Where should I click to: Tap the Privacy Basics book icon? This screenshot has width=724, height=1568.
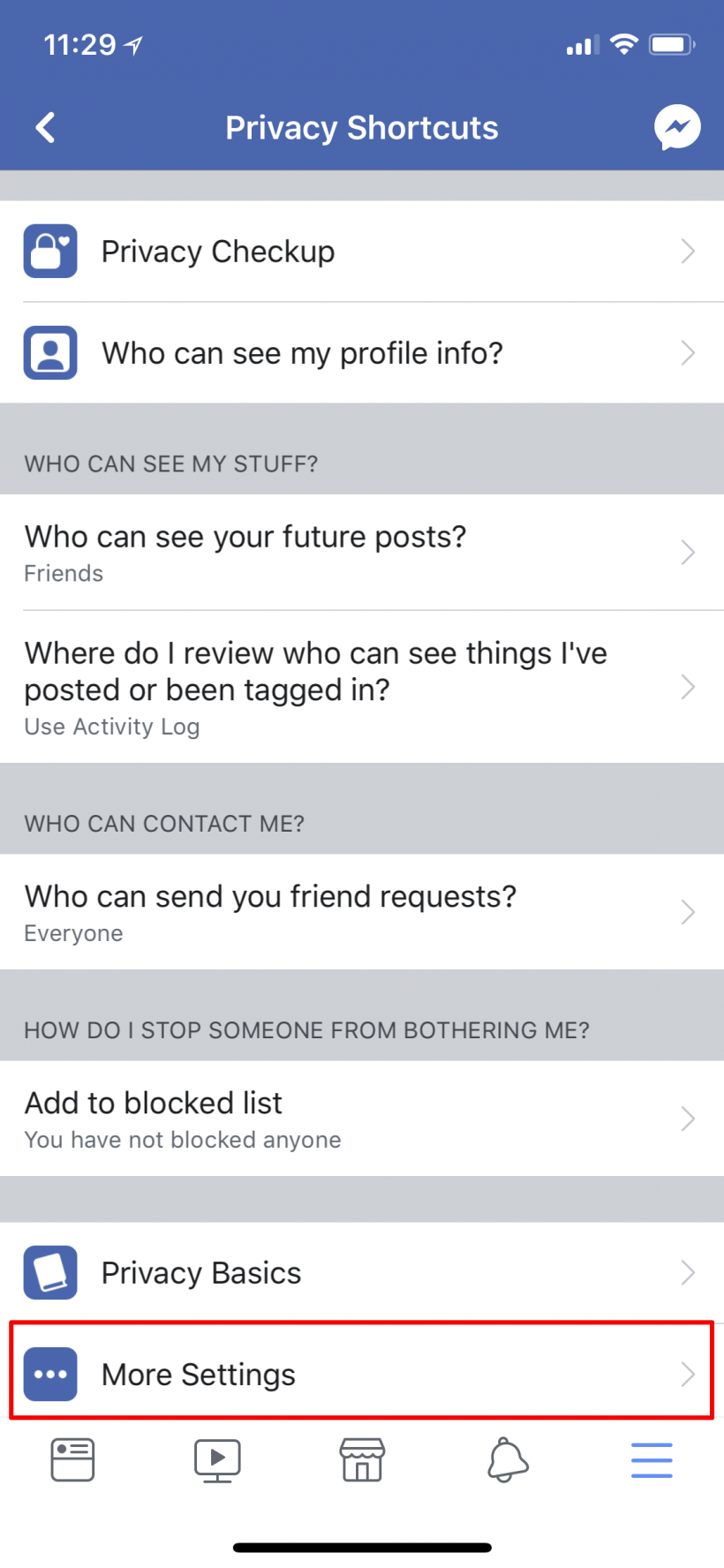pos(50,1272)
